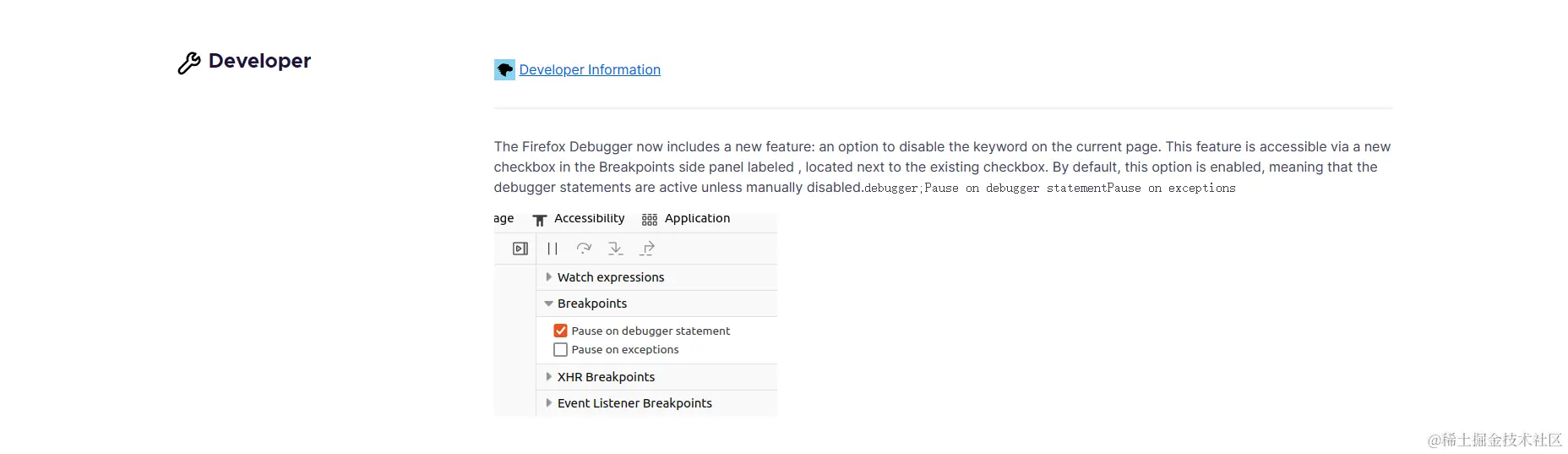Uncheck Pause on debugger statement checkbox
Screen dimensions: 1568x454
pos(560,331)
